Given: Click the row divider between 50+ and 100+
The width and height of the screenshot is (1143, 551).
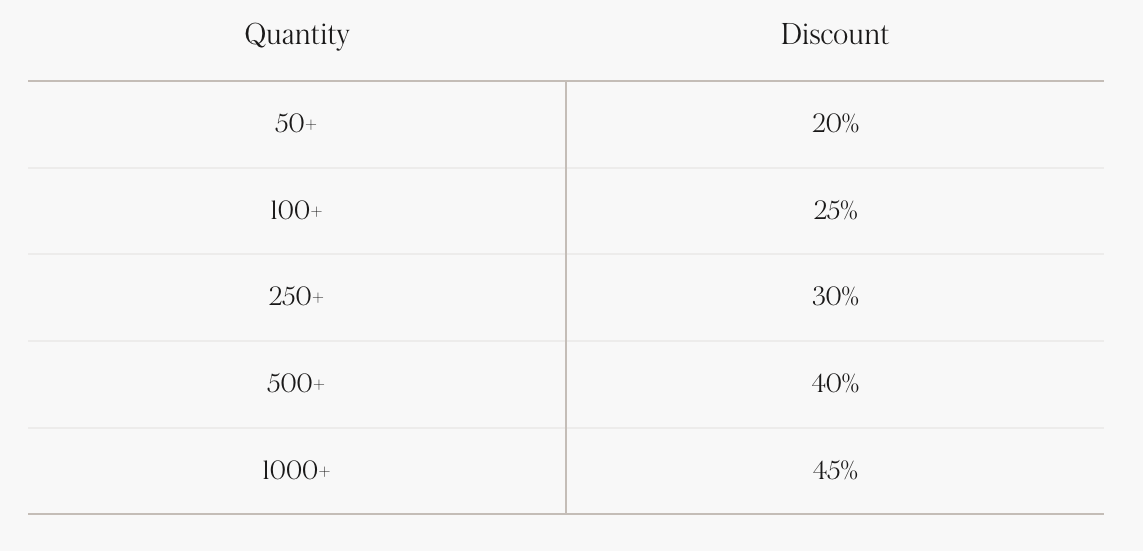Looking at the screenshot, I should point(297,168).
